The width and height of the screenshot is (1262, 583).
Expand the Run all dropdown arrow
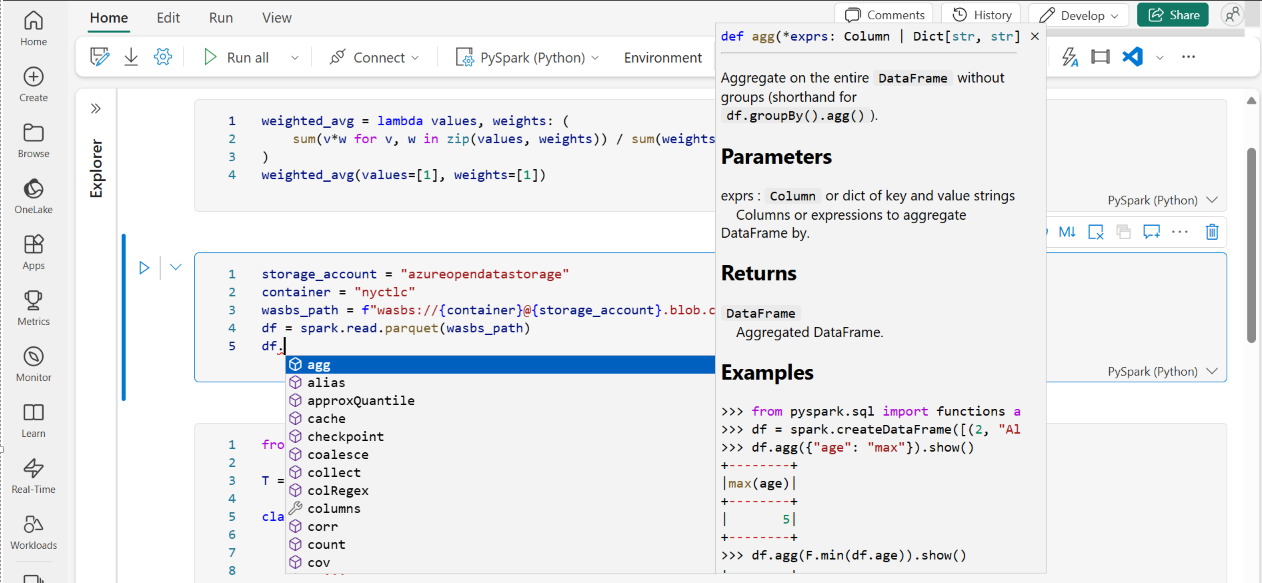pyautogui.click(x=295, y=58)
